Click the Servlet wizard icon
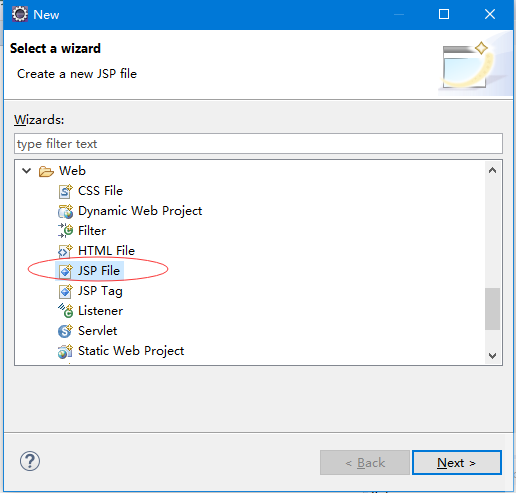This screenshot has width=516, height=493. 65,331
